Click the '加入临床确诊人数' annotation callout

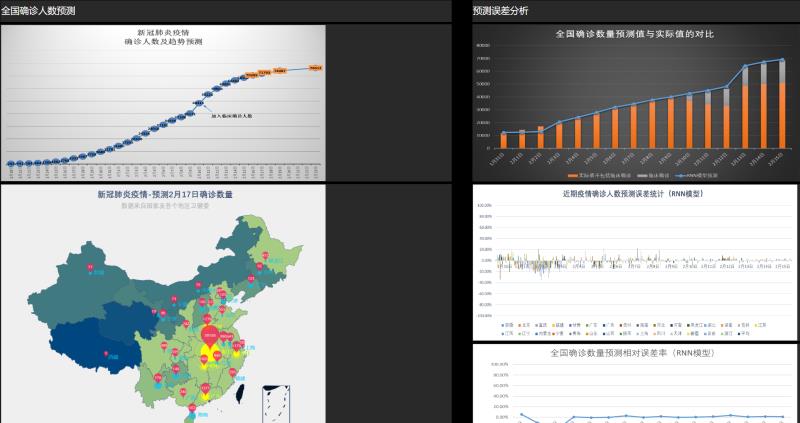point(232,116)
